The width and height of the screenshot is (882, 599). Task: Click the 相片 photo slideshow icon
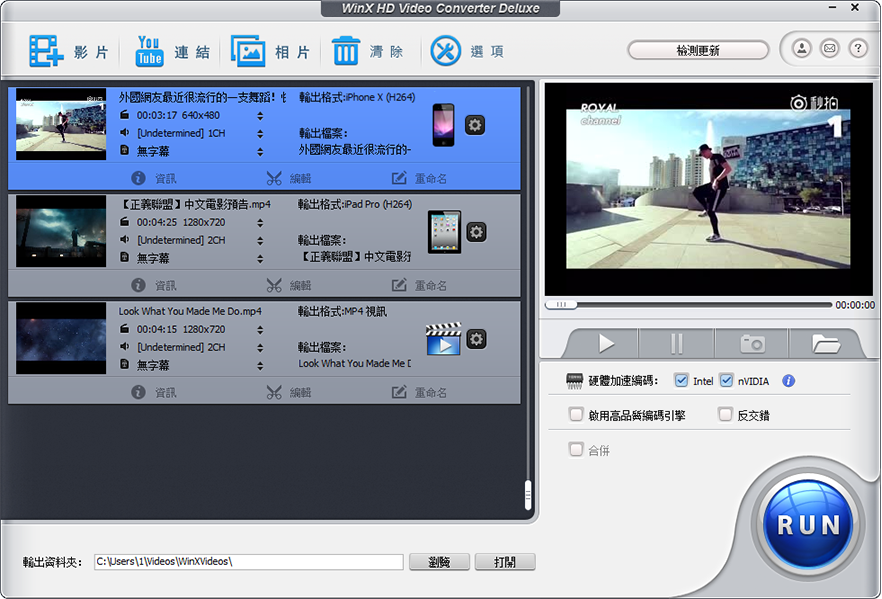[248, 51]
